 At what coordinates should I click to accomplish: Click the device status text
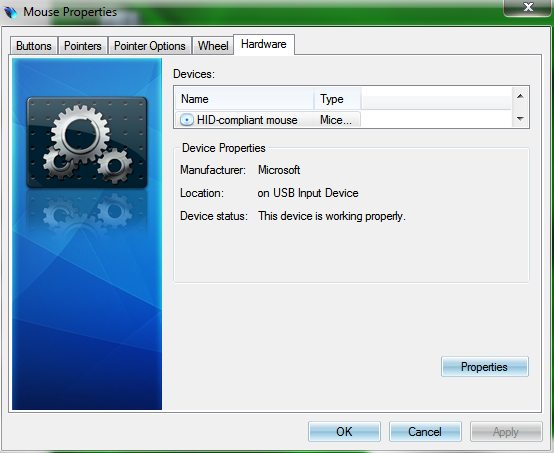(332, 216)
